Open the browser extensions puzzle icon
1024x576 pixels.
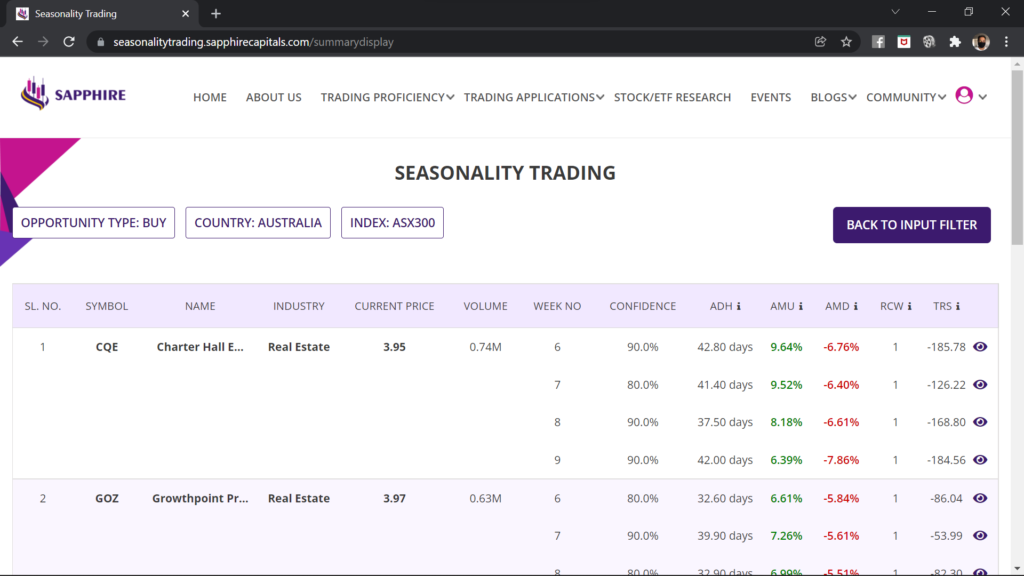click(x=955, y=42)
